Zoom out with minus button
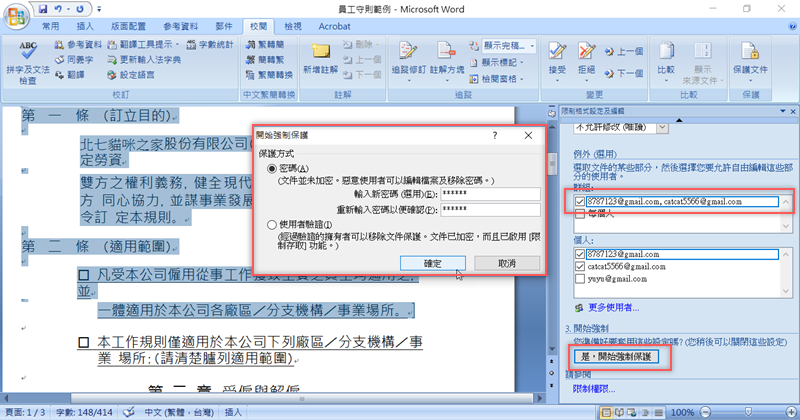 pyautogui.click(x=706, y=412)
